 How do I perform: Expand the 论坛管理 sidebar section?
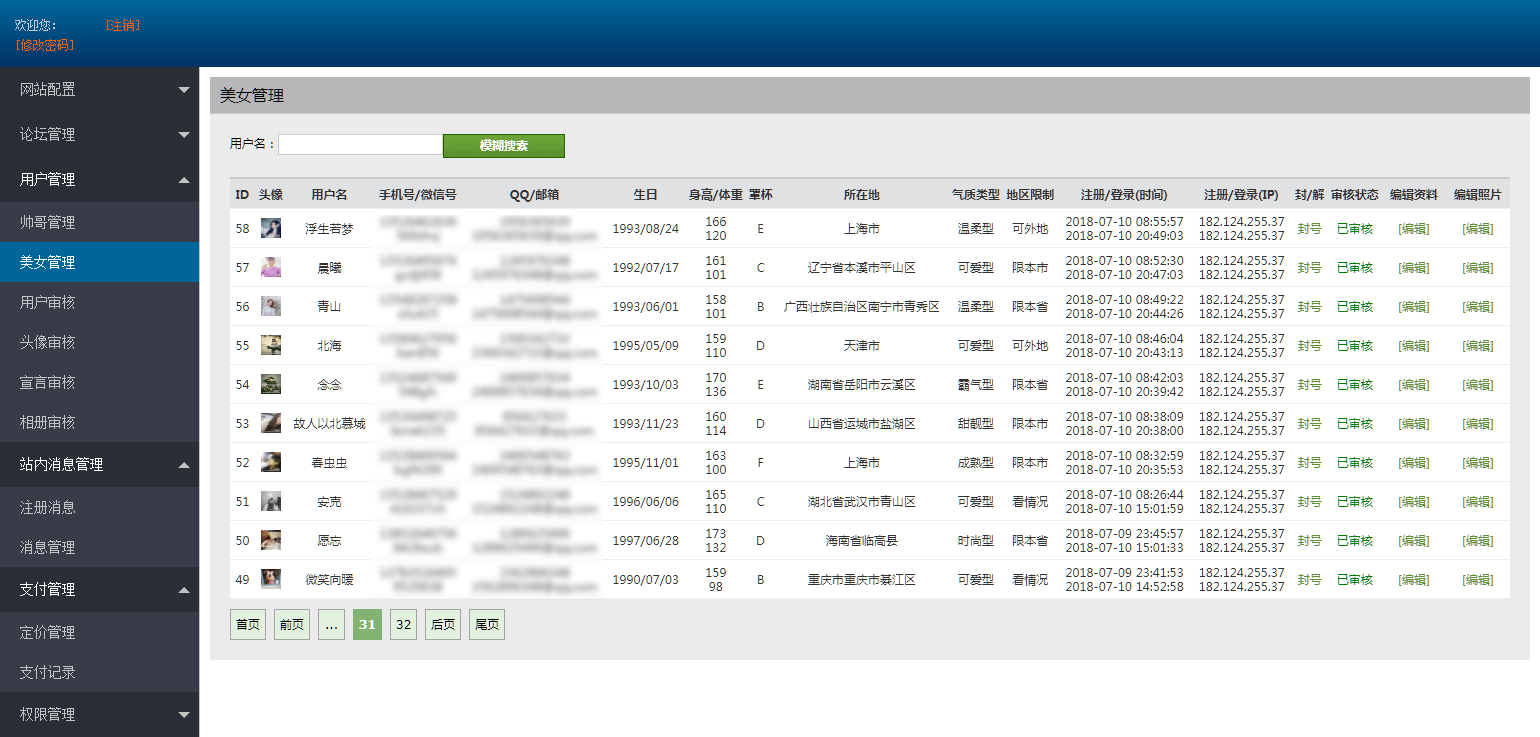99,134
